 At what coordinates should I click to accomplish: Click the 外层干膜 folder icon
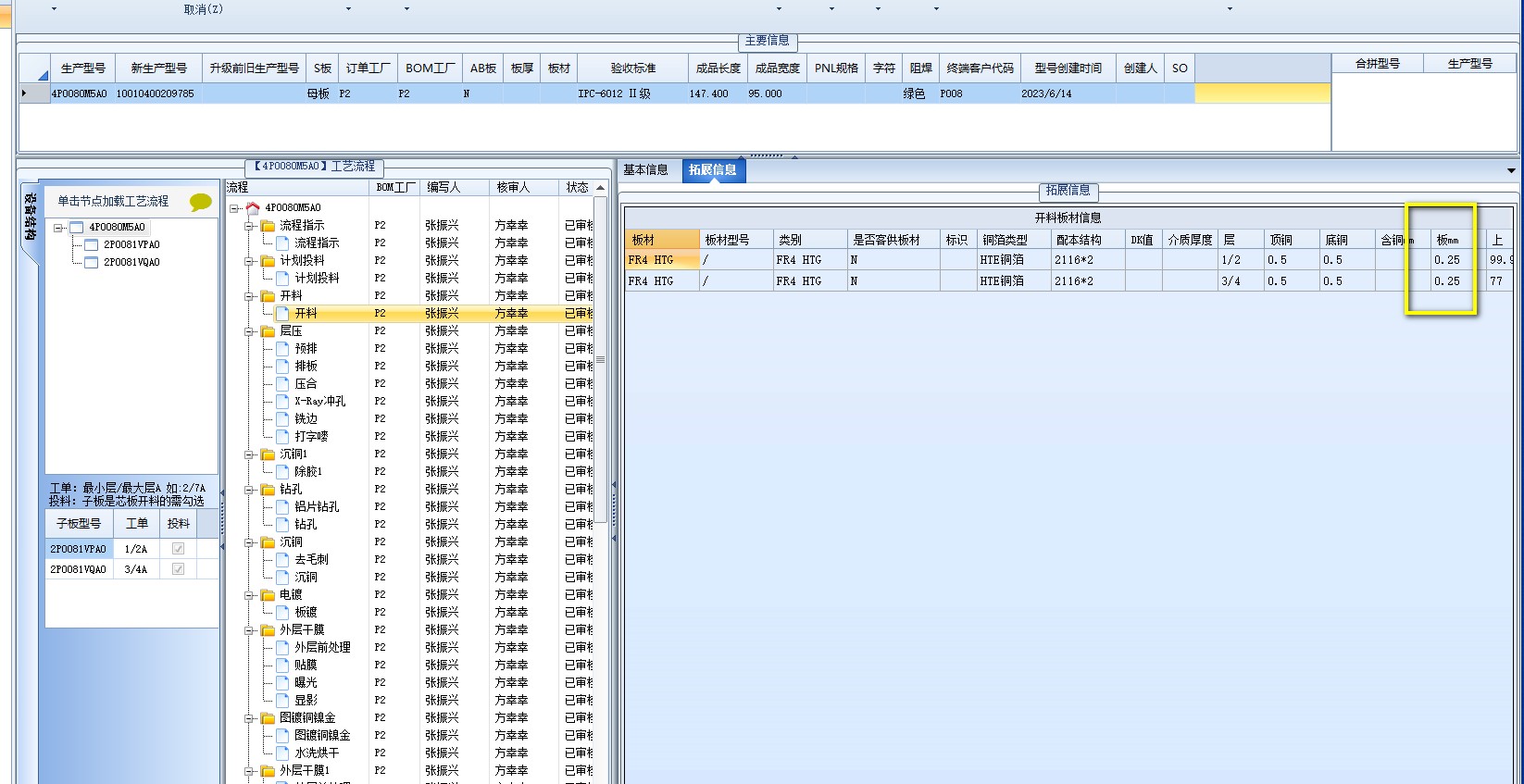pos(268,630)
